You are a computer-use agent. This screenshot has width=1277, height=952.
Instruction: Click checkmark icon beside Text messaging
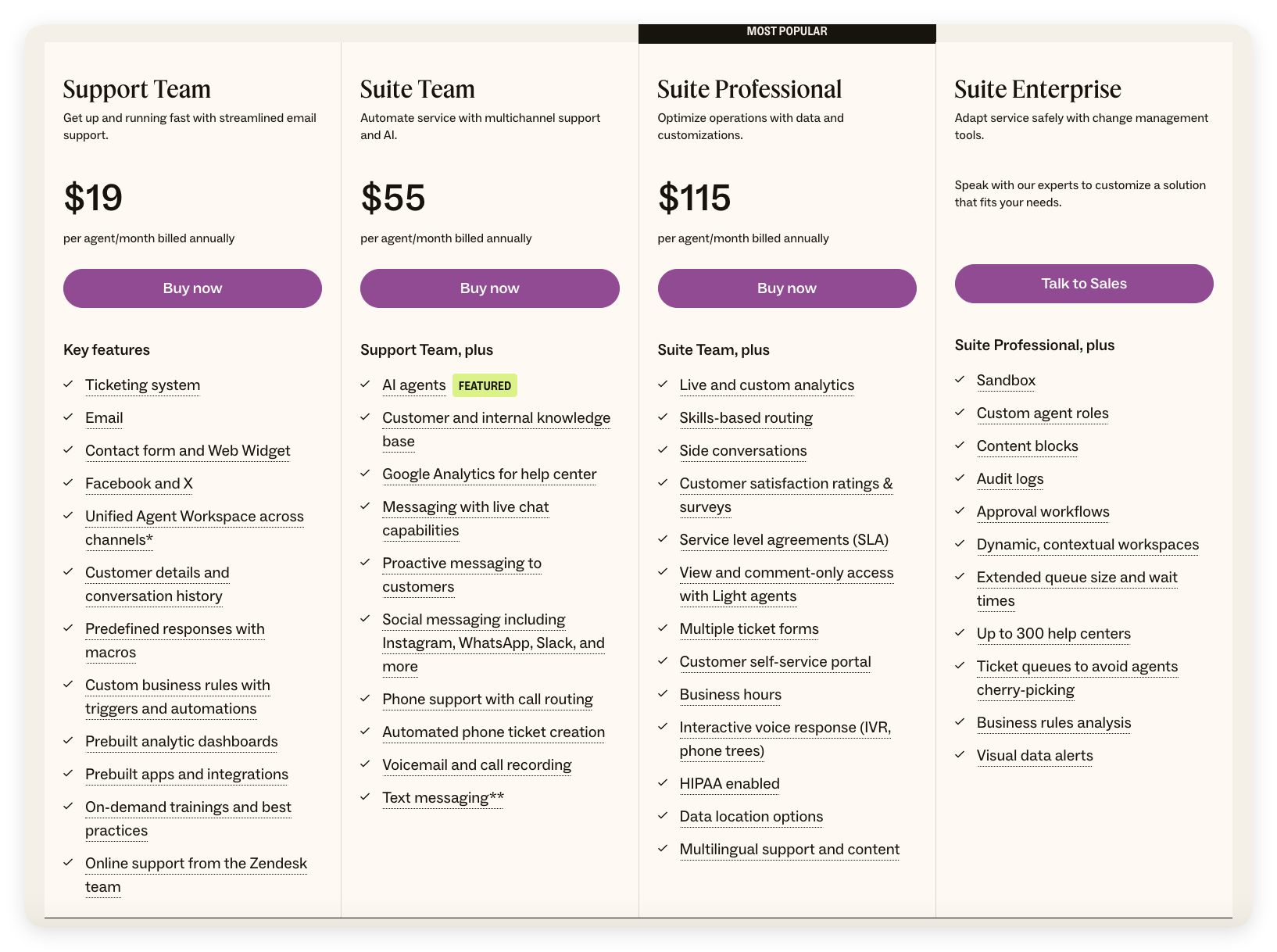pos(365,797)
